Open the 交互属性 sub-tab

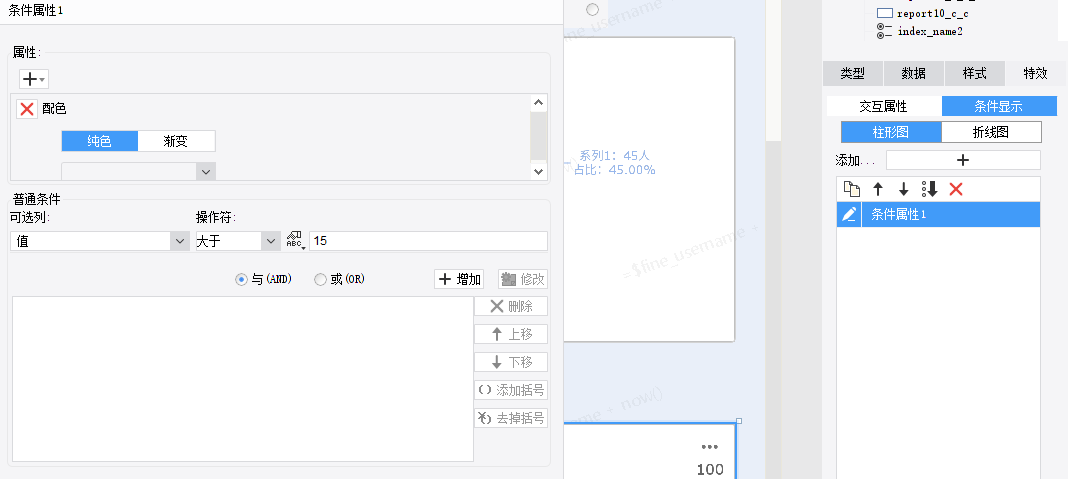883,106
